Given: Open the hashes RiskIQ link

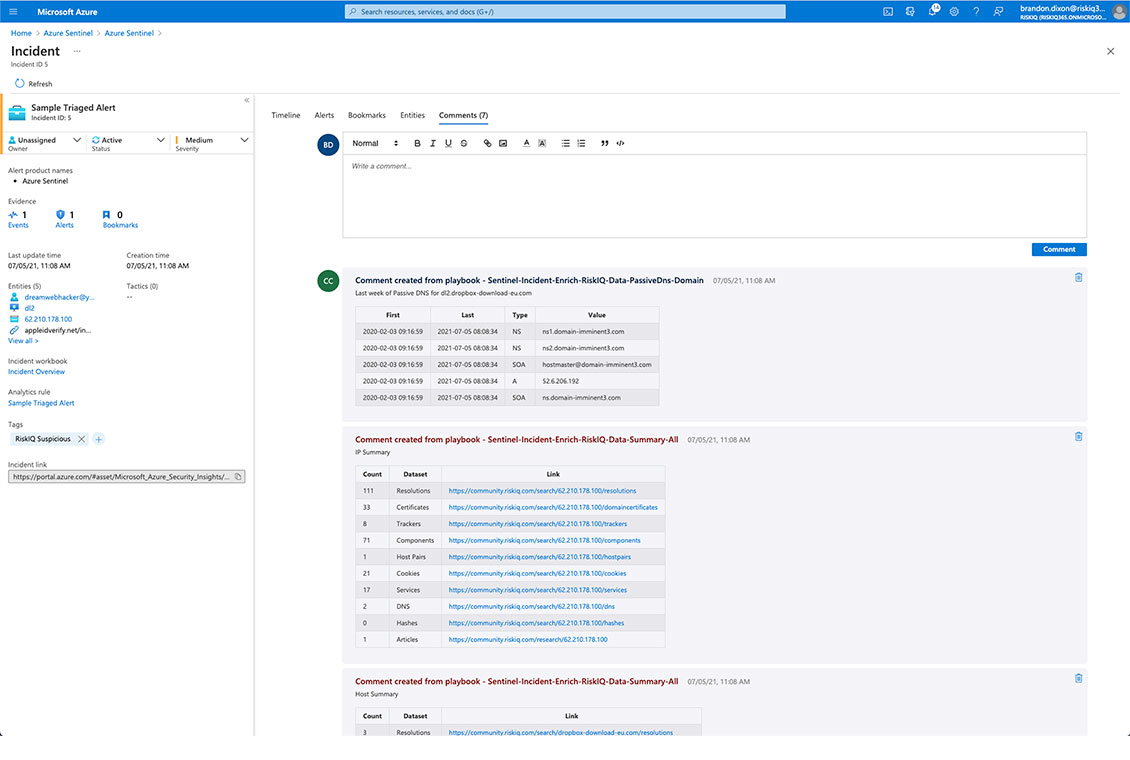Looking at the screenshot, I should click(x=536, y=623).
